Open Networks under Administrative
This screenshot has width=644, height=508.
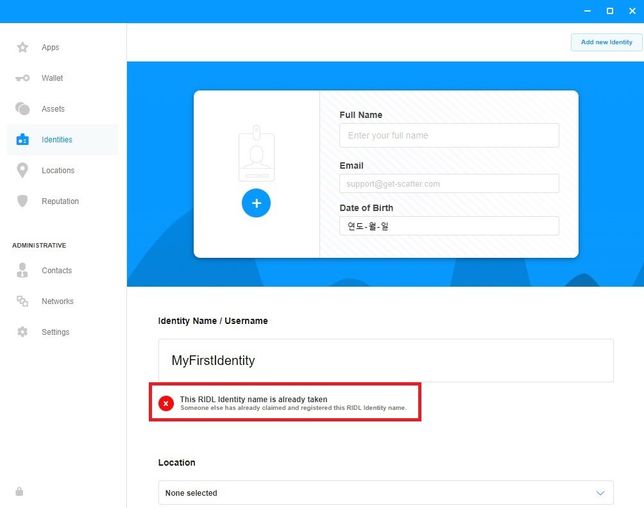62,301
